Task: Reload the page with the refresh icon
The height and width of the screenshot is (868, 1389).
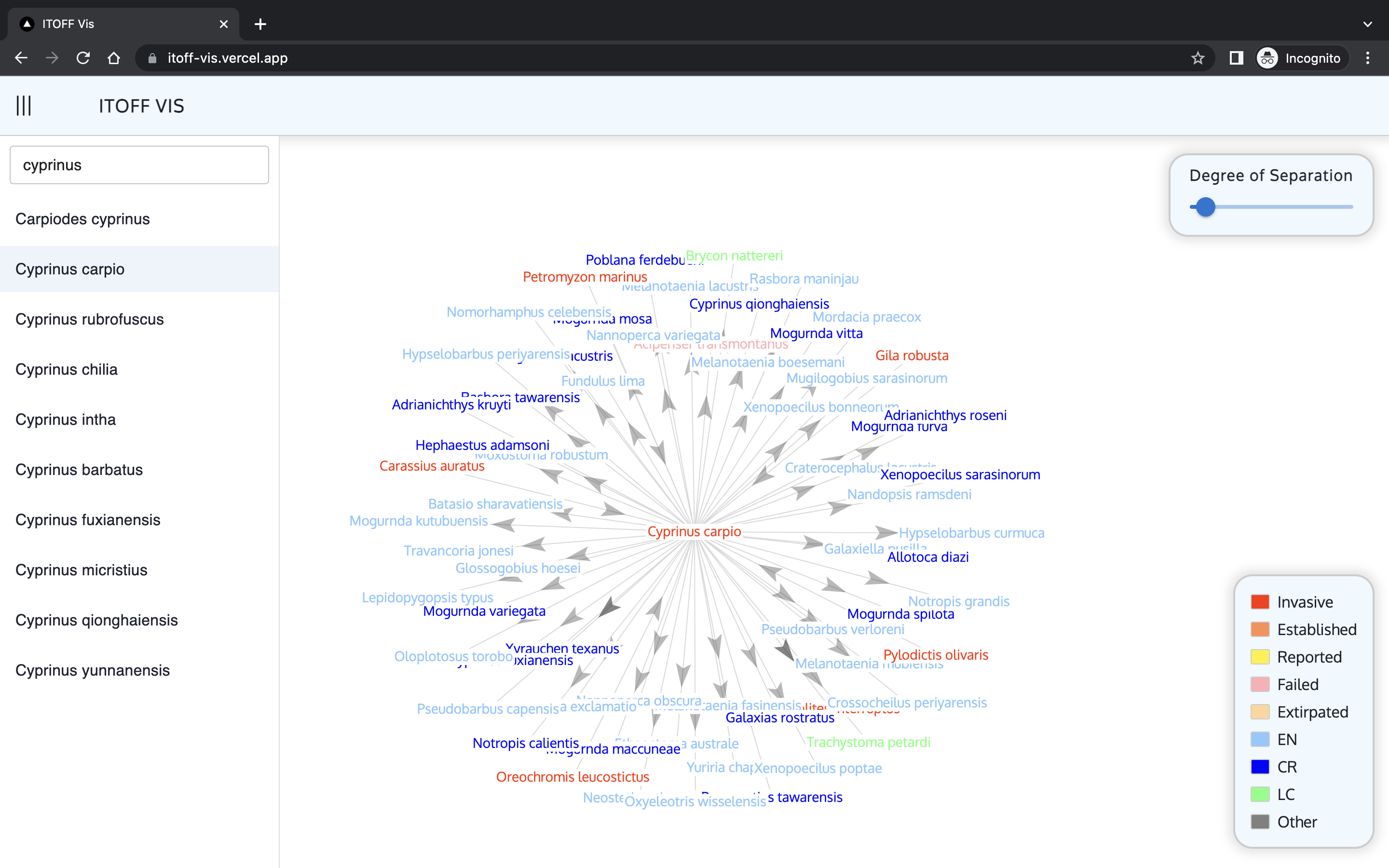Action: coord(83,58)
